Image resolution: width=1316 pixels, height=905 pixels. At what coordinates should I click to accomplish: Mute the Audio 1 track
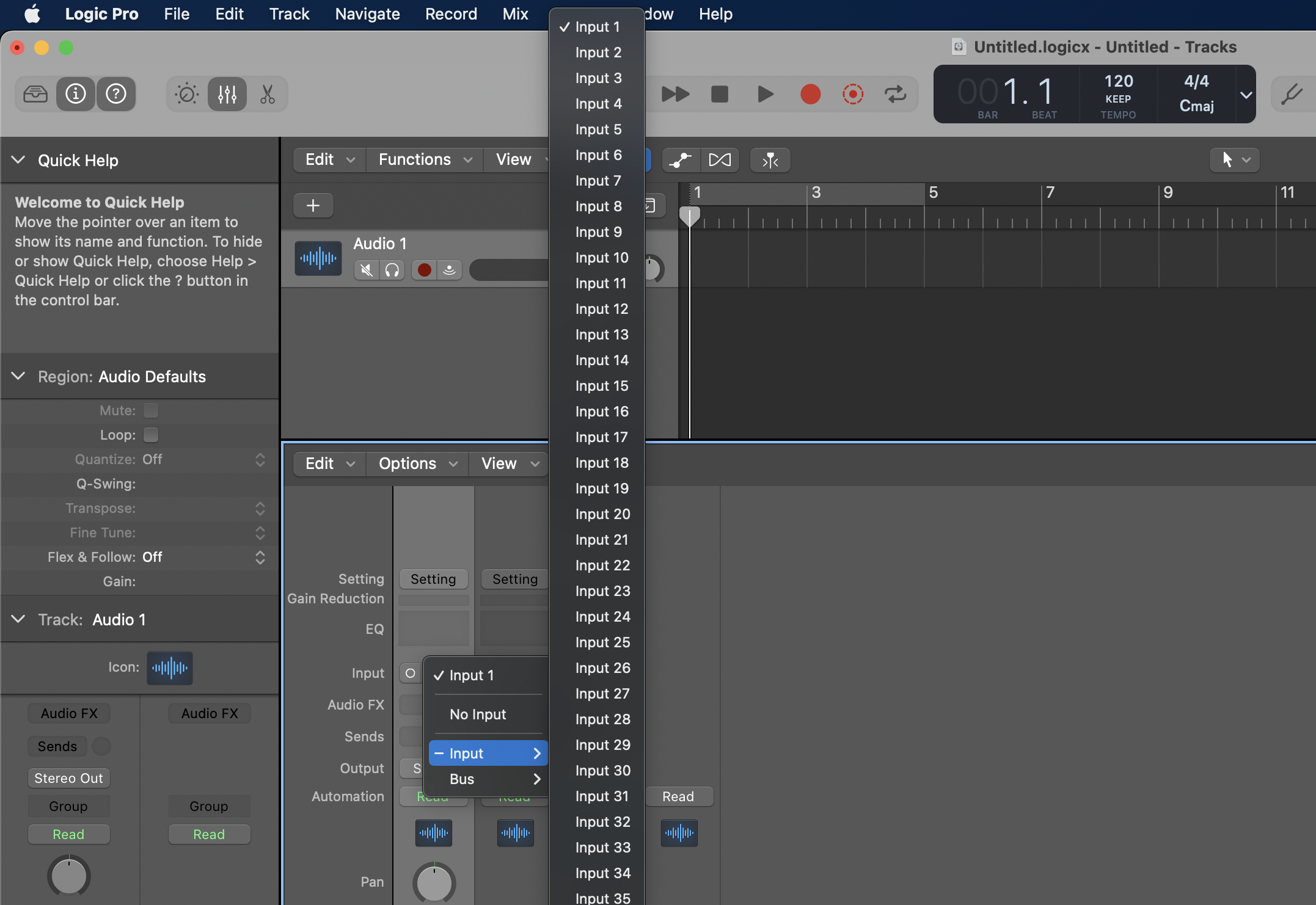coord(366,270)
